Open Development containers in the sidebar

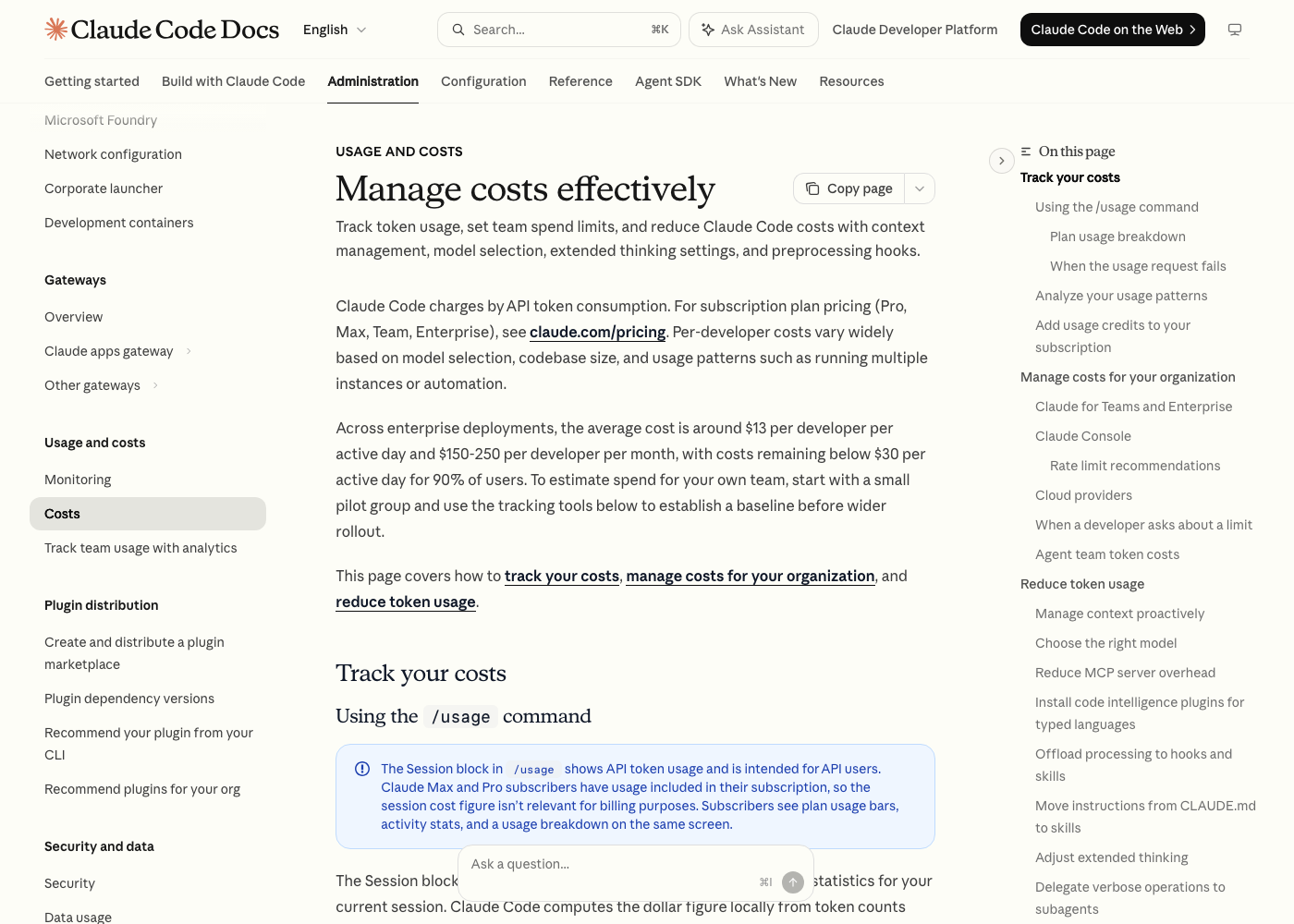[x=119, y=223]
